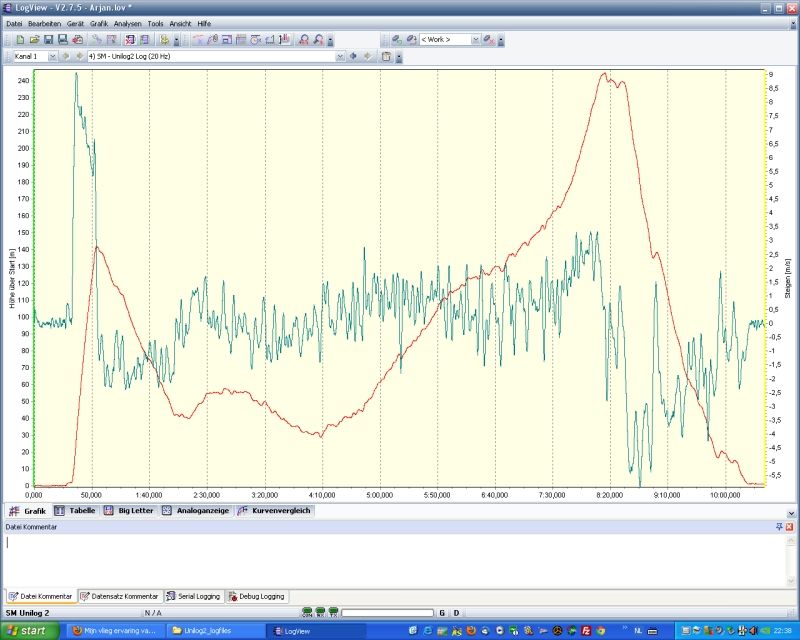This screenshot has height=640, width=800.
Task: Click the RX status indicator
Action: click(x=320, y=612)
